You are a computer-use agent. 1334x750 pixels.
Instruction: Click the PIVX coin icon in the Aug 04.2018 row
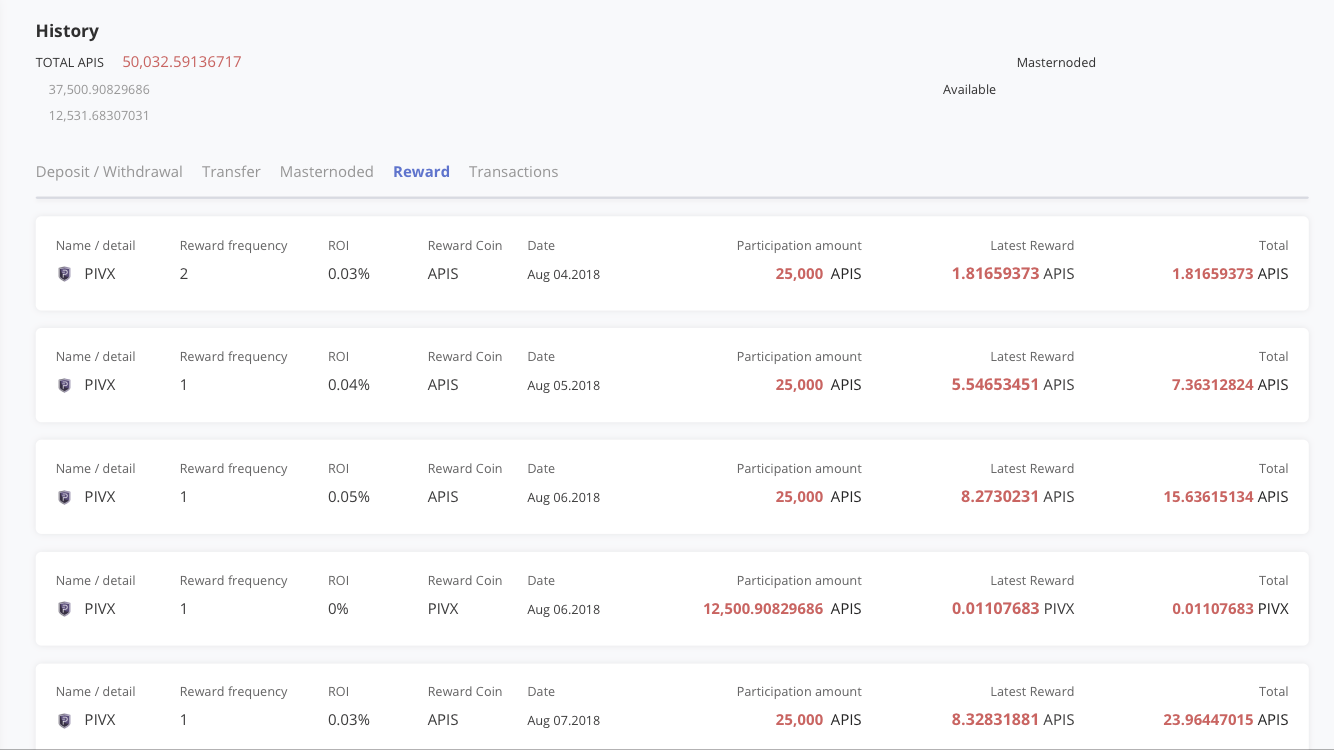point(65,274)
